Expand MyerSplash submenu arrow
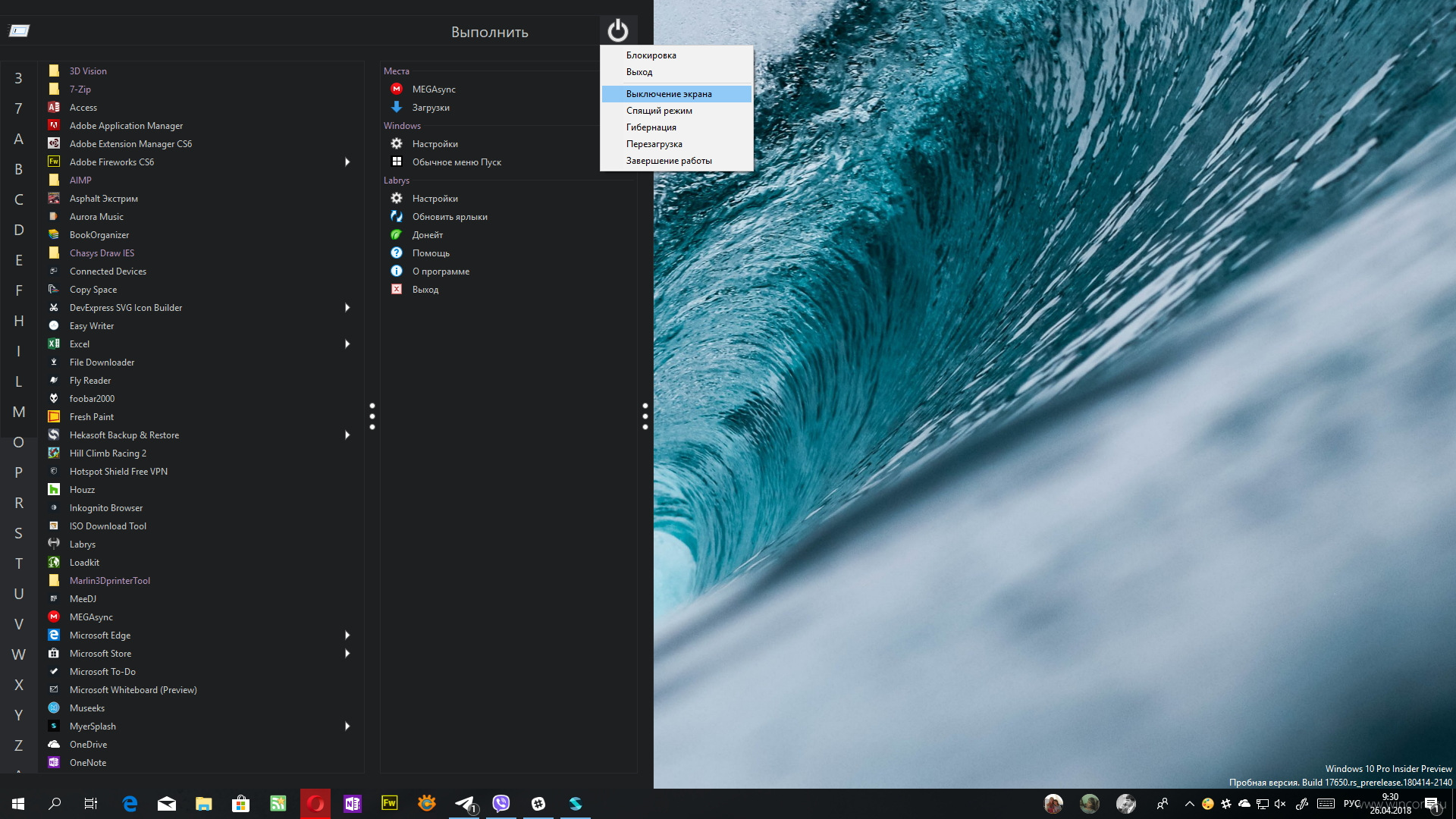 (347, 726)
